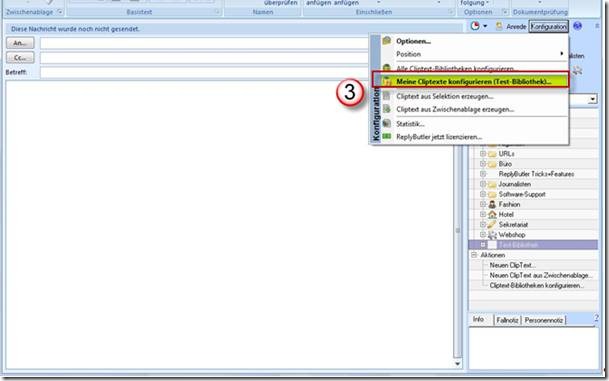
Task: Click the Anrede button label
Action: 516,27
